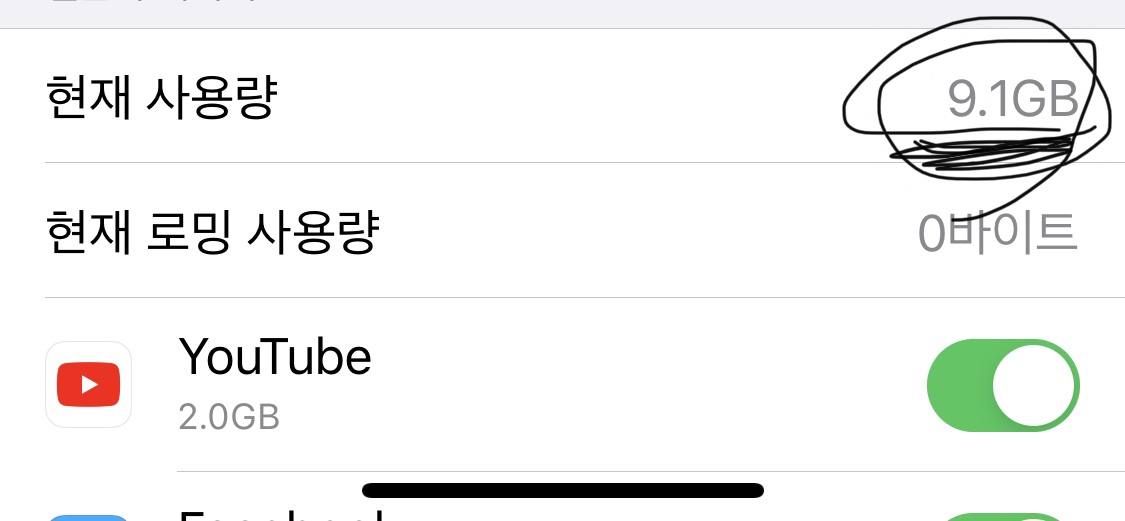Select the 현재 로밍 사용량 label
This screenshot has height=521, width=1125.
coord(212,232)
